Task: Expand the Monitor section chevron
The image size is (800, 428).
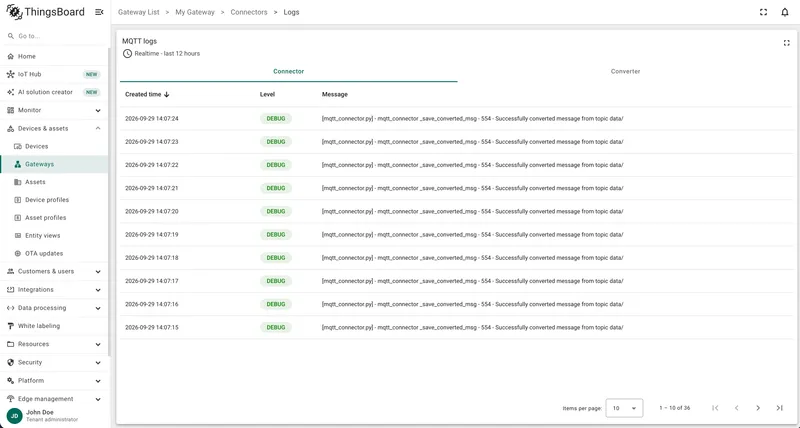Action: coord(98,111)
